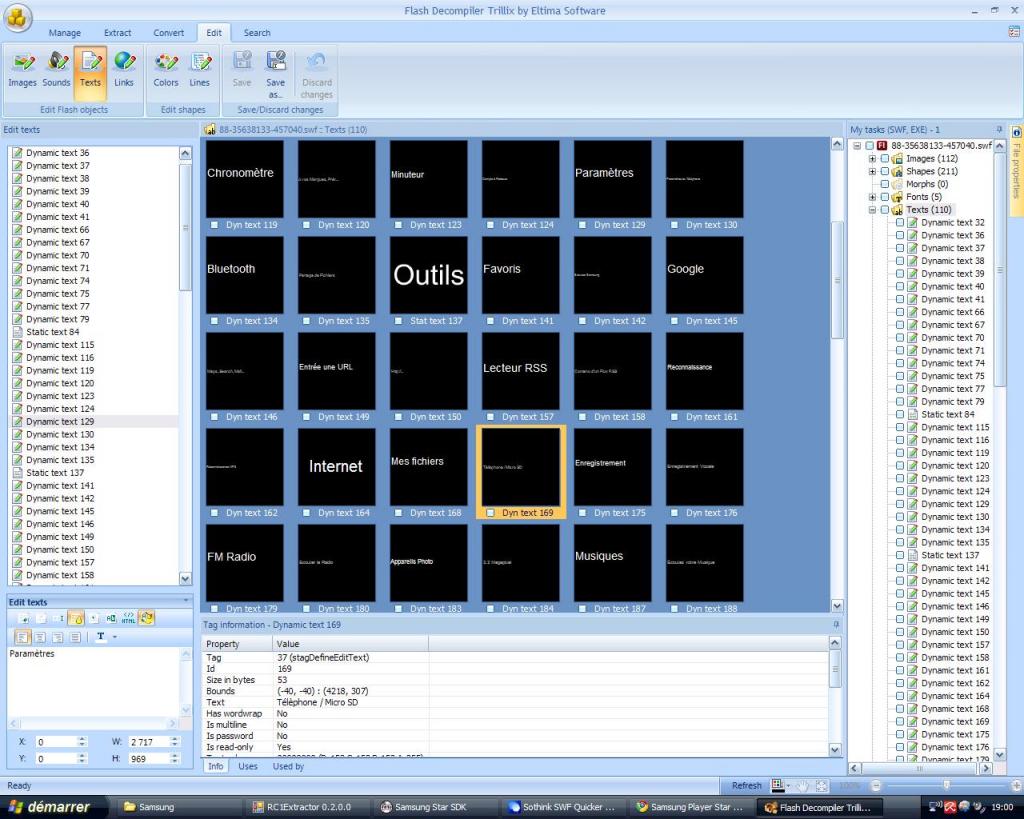Open the background color dropdown arrow in status bar
The width and height of the screenshot is (1024, 819).
point(788,785)
